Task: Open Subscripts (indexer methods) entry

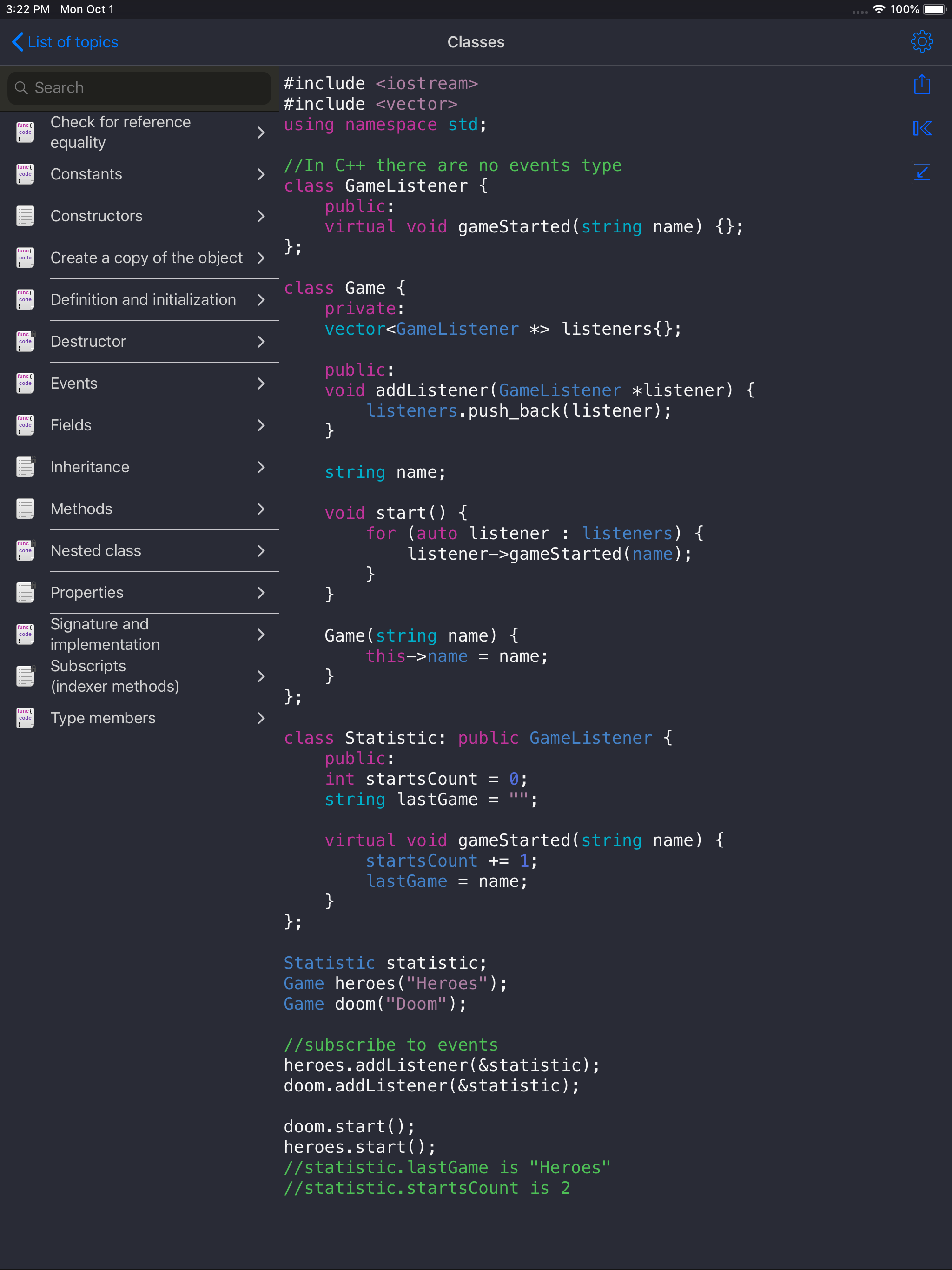Action: click(x=115, y=676)
